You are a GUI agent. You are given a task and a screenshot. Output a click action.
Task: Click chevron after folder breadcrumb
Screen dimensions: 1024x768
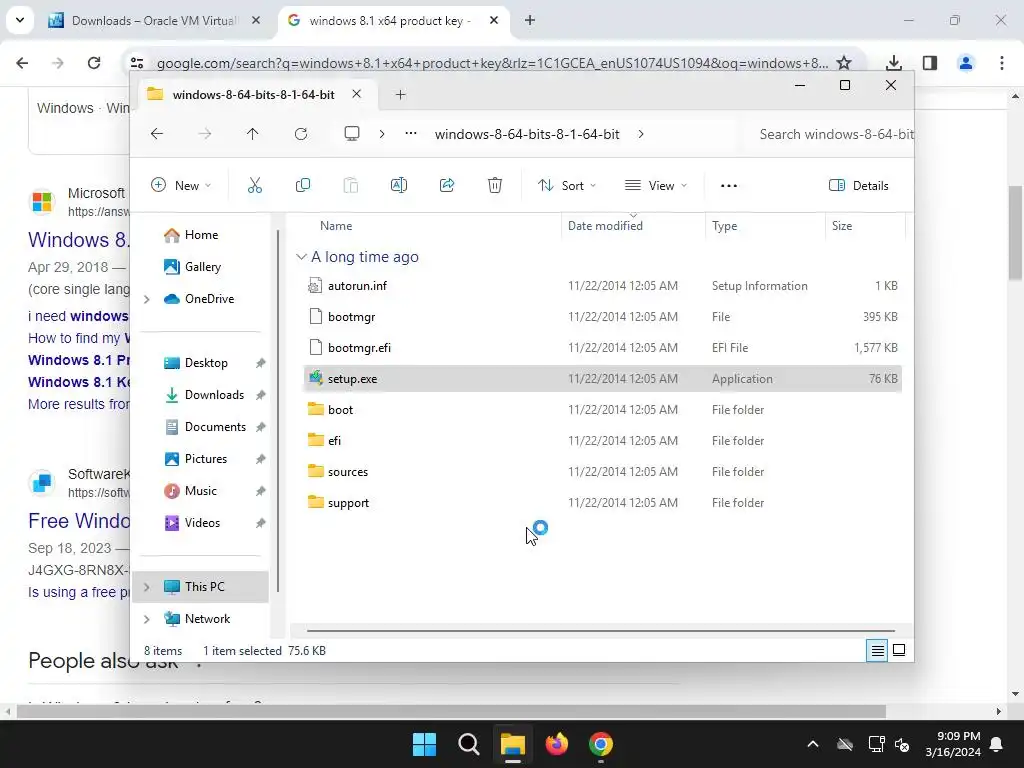641,134
